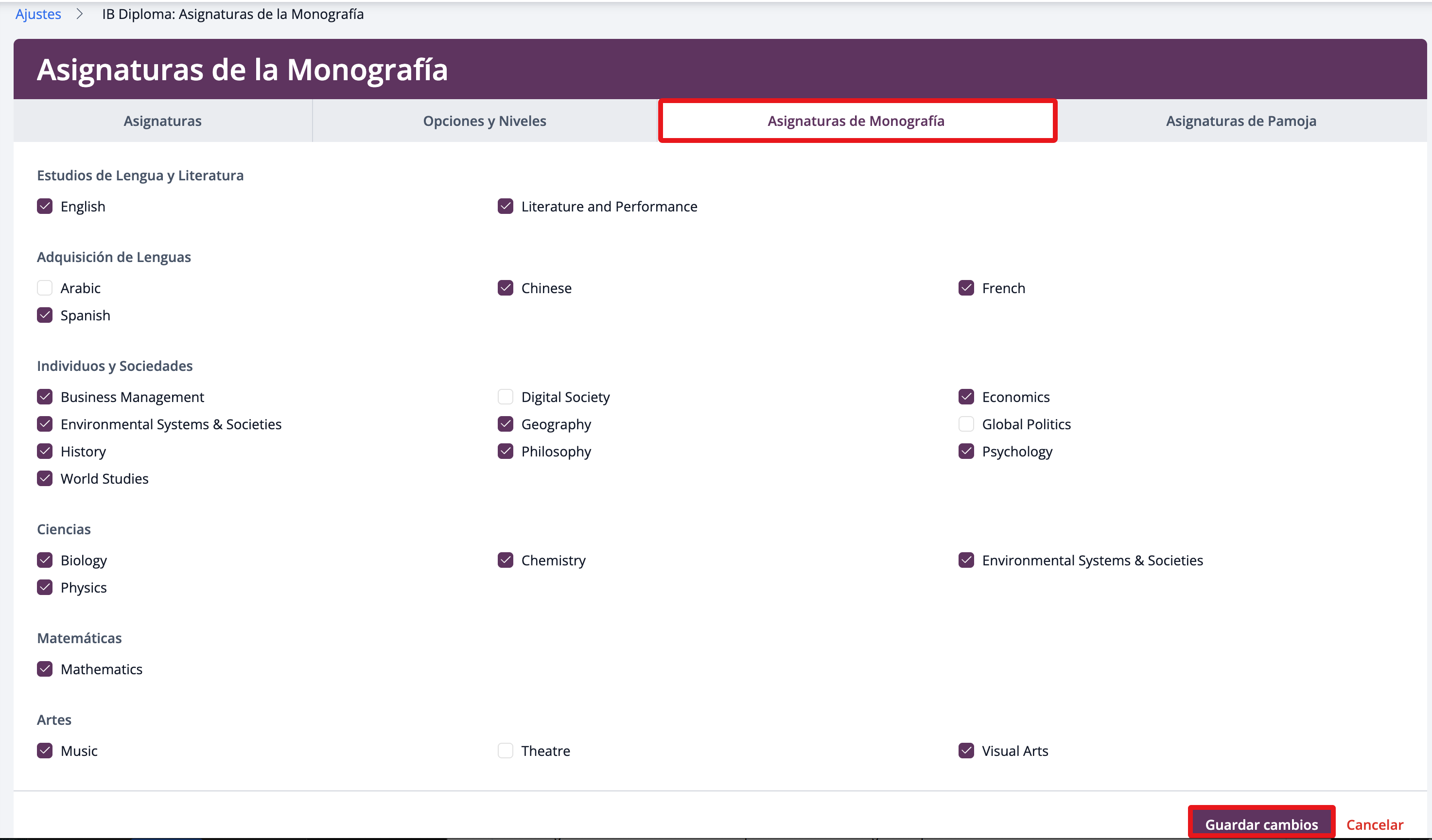Click the Guardar cambios button

click(x=1261, y=824)
